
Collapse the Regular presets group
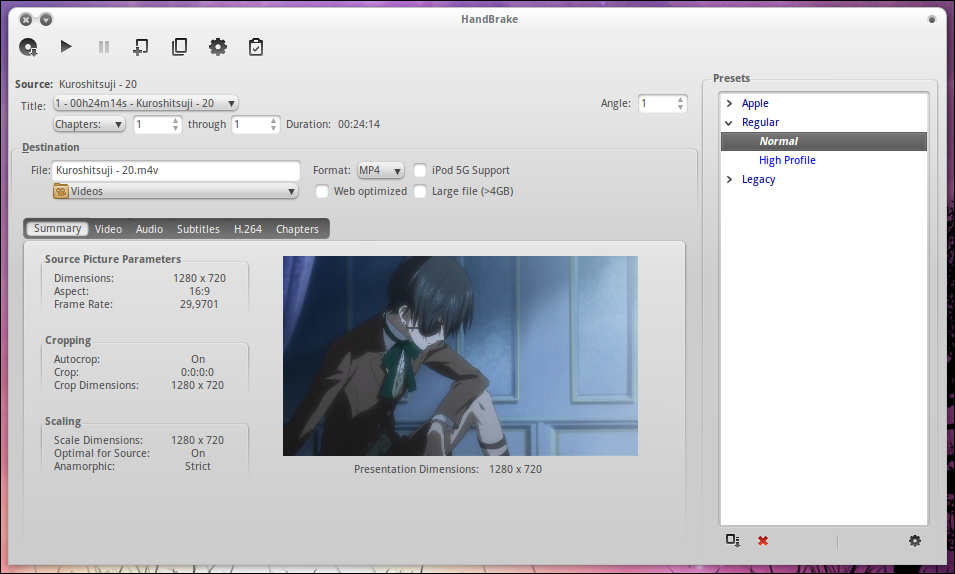pyautogui.click(x=729, y=122)
